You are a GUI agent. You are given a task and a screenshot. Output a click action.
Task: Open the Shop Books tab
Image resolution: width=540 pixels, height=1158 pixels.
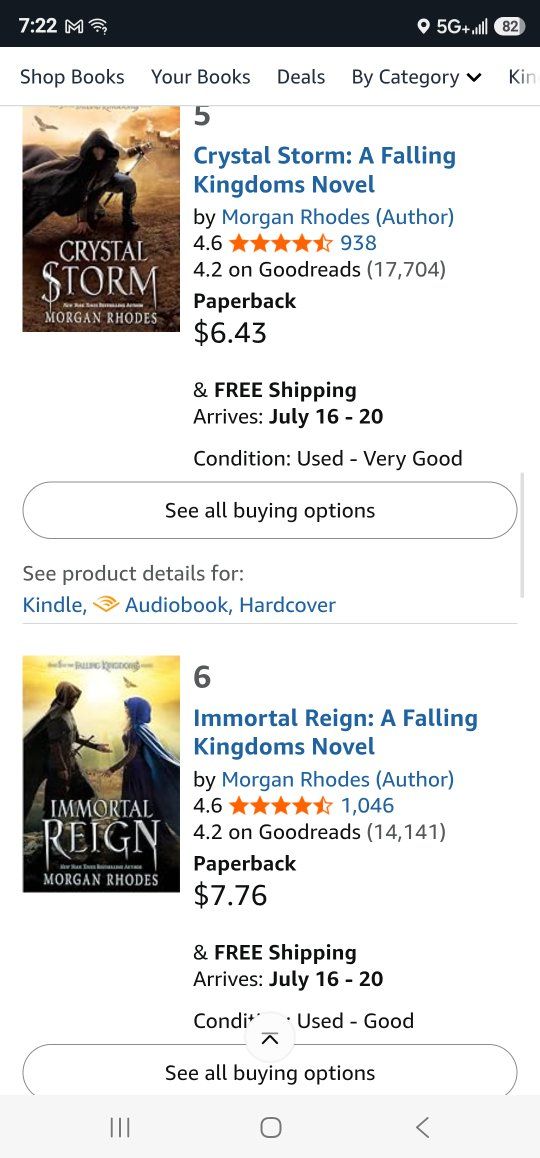coord(72,77)
